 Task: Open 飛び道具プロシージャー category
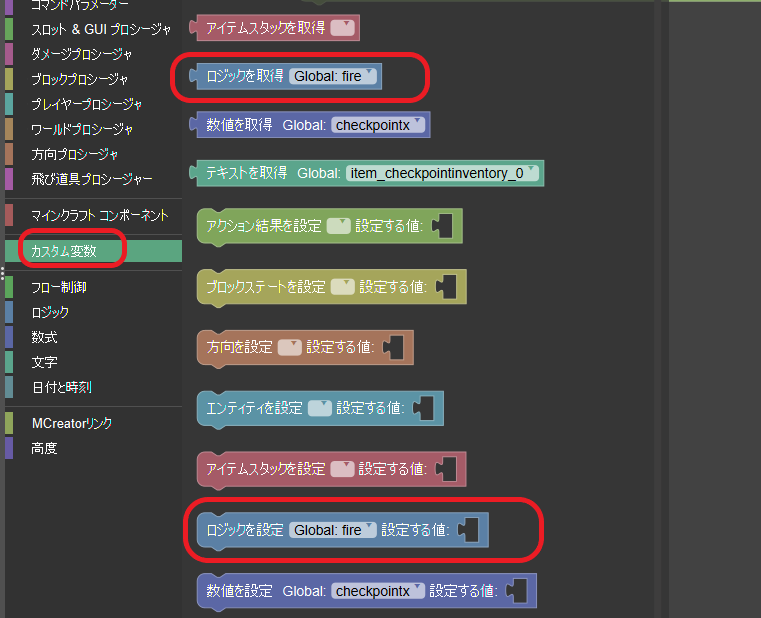[92, 179]
